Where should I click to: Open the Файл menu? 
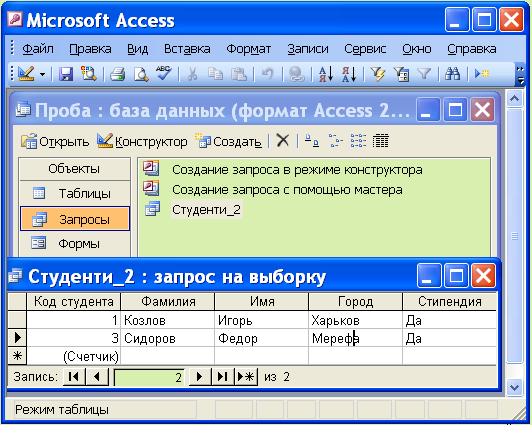(38, 49)
